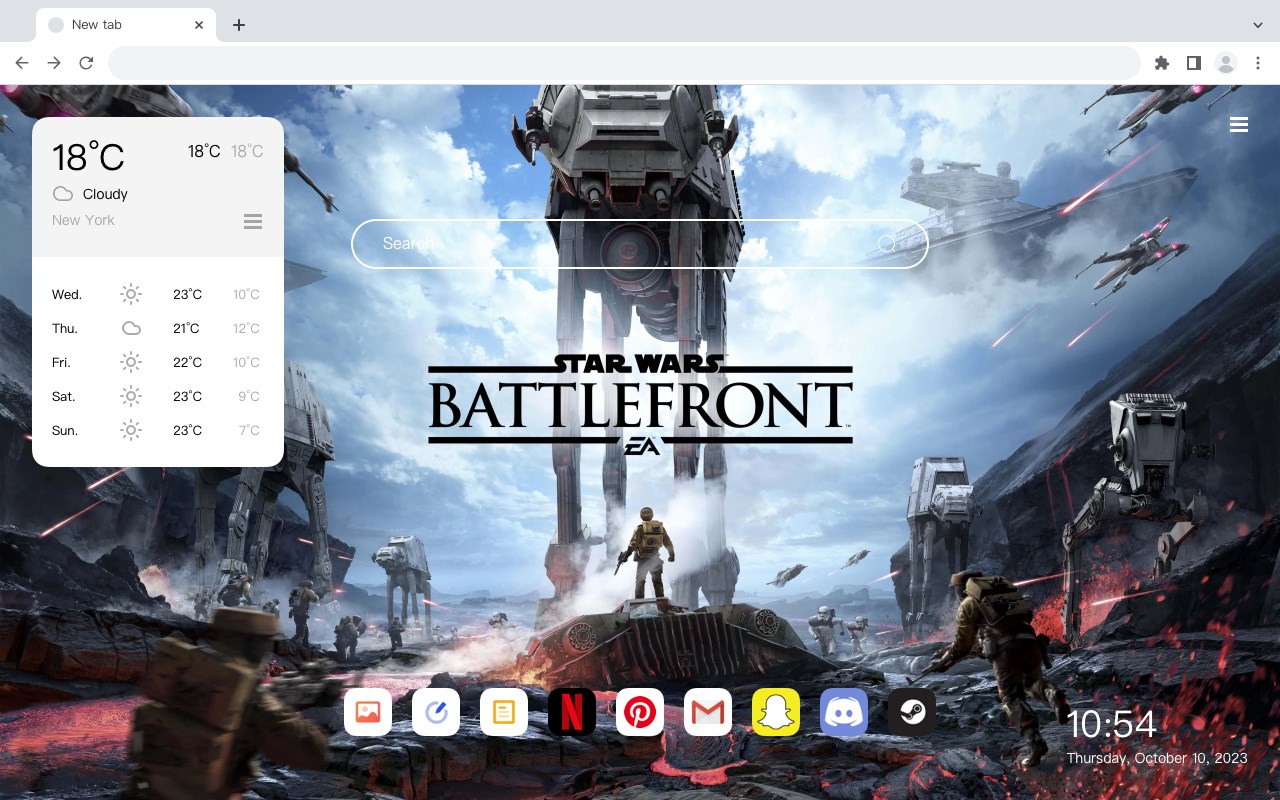Click the page Search field
This screenshot has width=1280, height=800.
pos(640,244)
